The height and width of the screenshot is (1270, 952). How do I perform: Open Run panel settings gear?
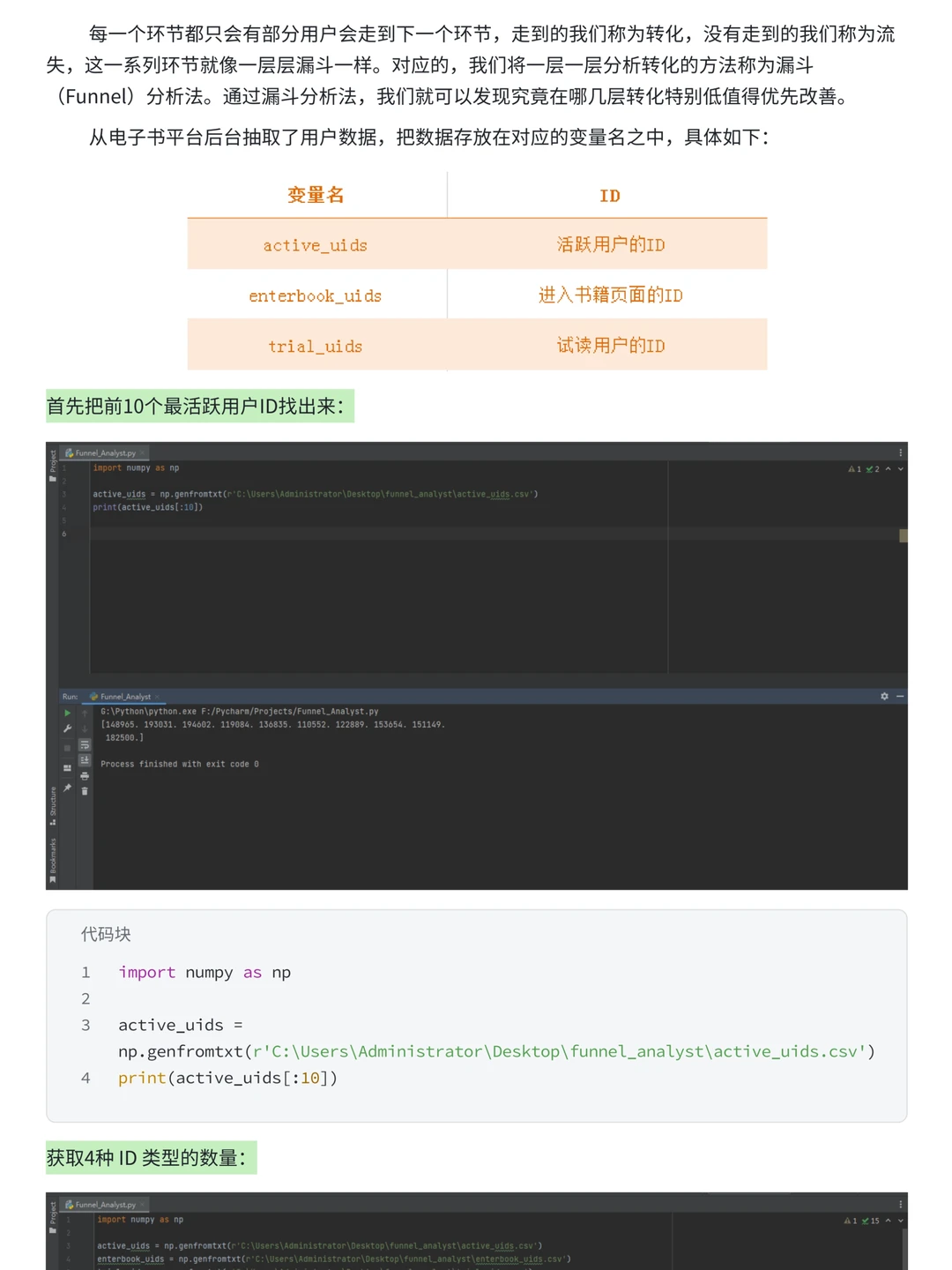pyautogui.click(x=884, y=697)
